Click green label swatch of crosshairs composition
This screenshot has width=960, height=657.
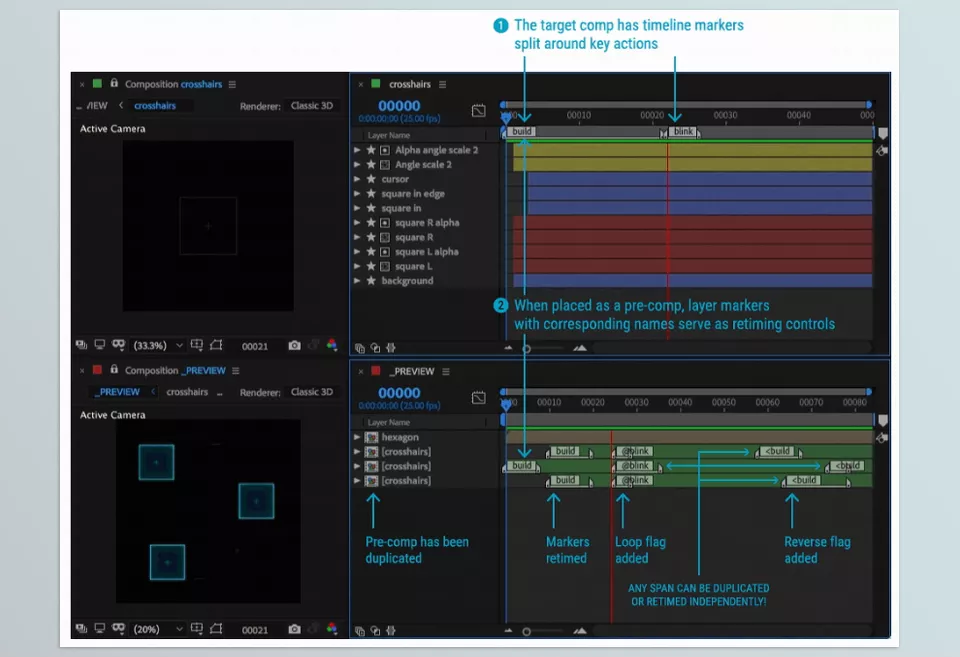tap(97, 83)
